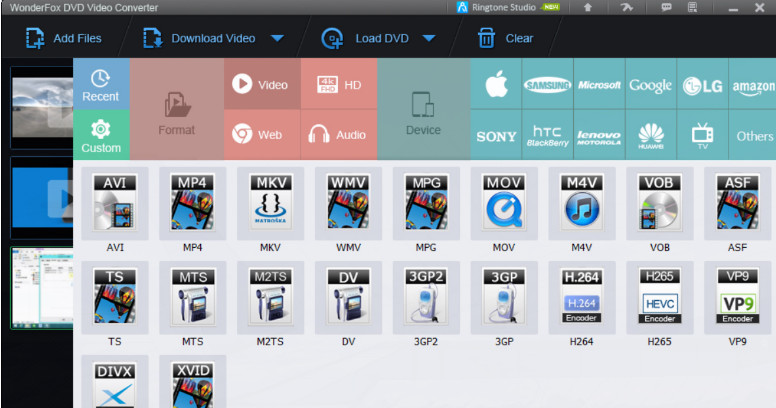Select WMV as output format

point(348,203)
